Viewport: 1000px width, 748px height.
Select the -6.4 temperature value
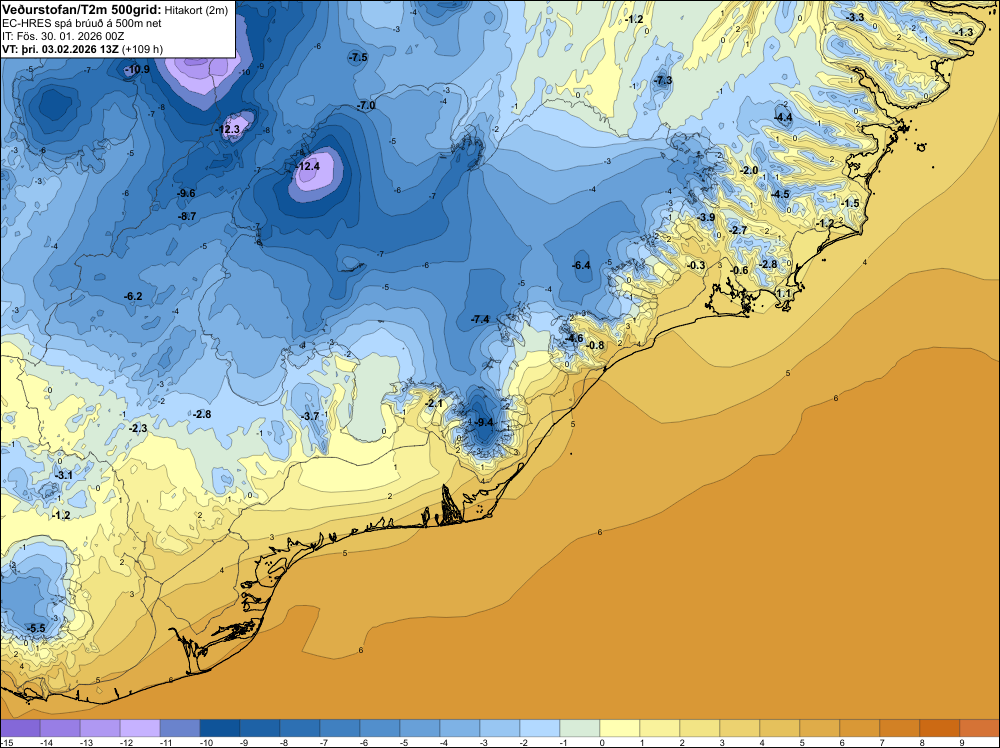pos(581,265)
